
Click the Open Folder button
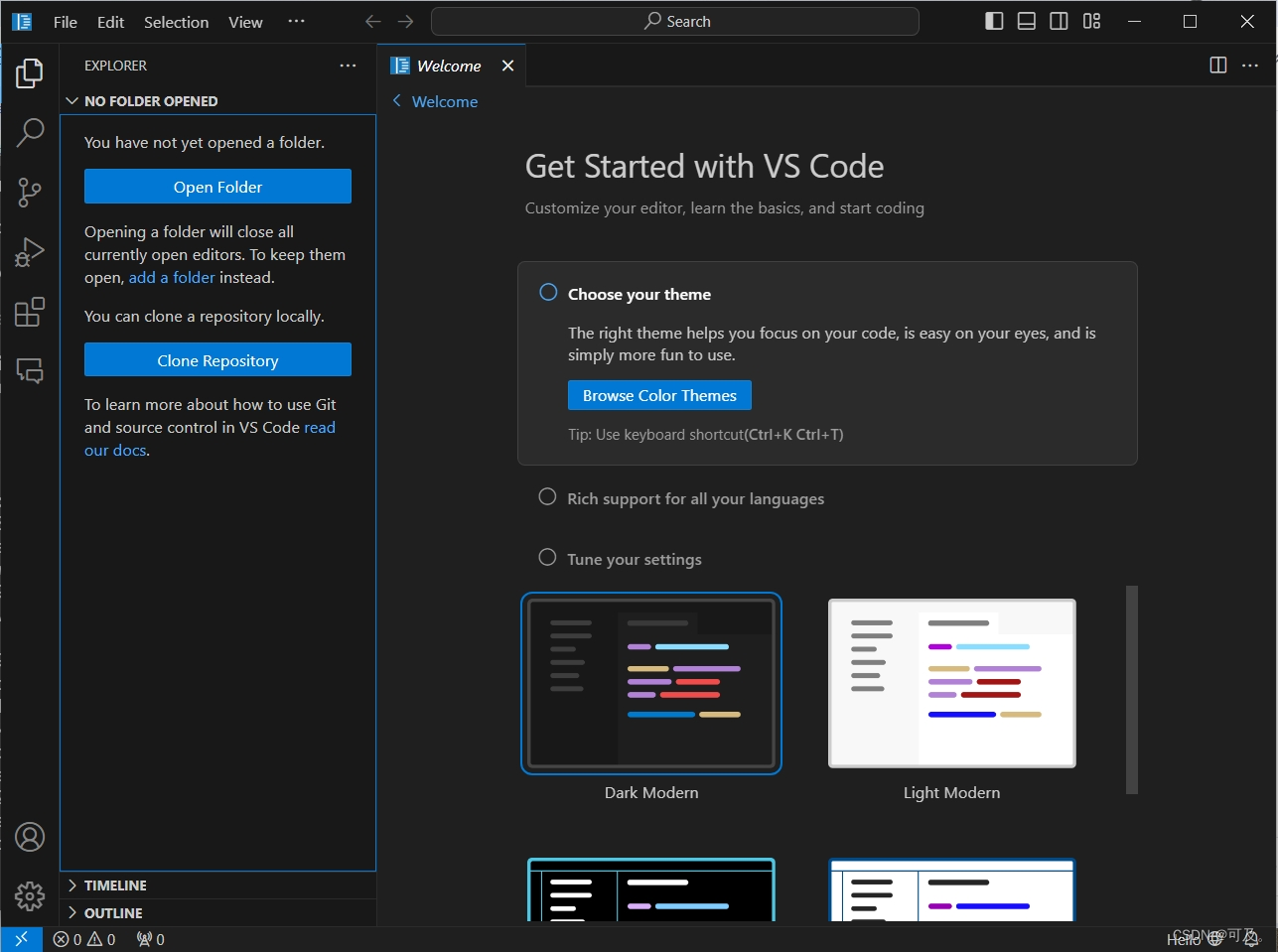[217, 187]
